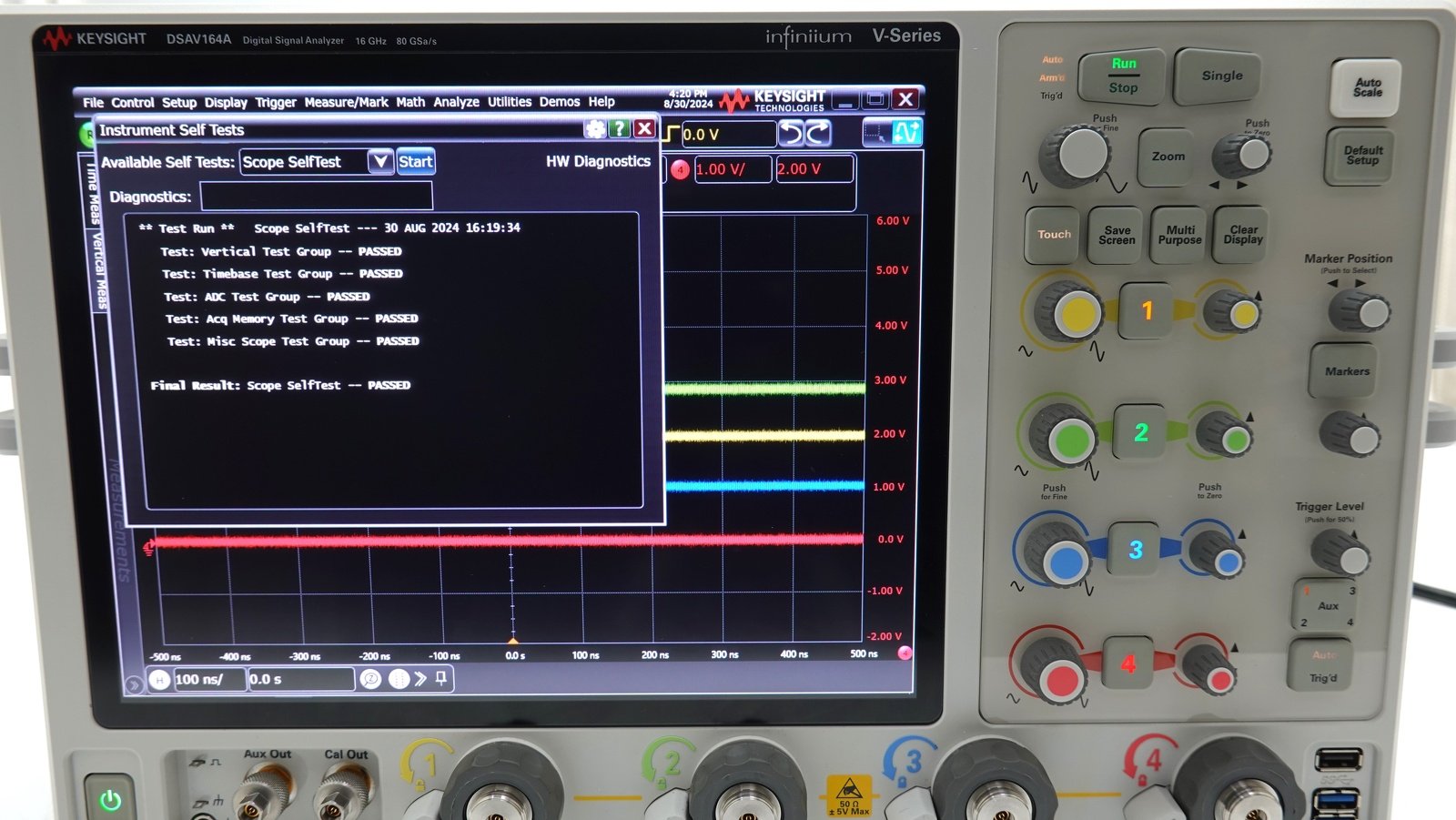Click the Acq Memory Test Group PASSED line
The width and height of the screenshot is (1456, 820).
point(292,319)
